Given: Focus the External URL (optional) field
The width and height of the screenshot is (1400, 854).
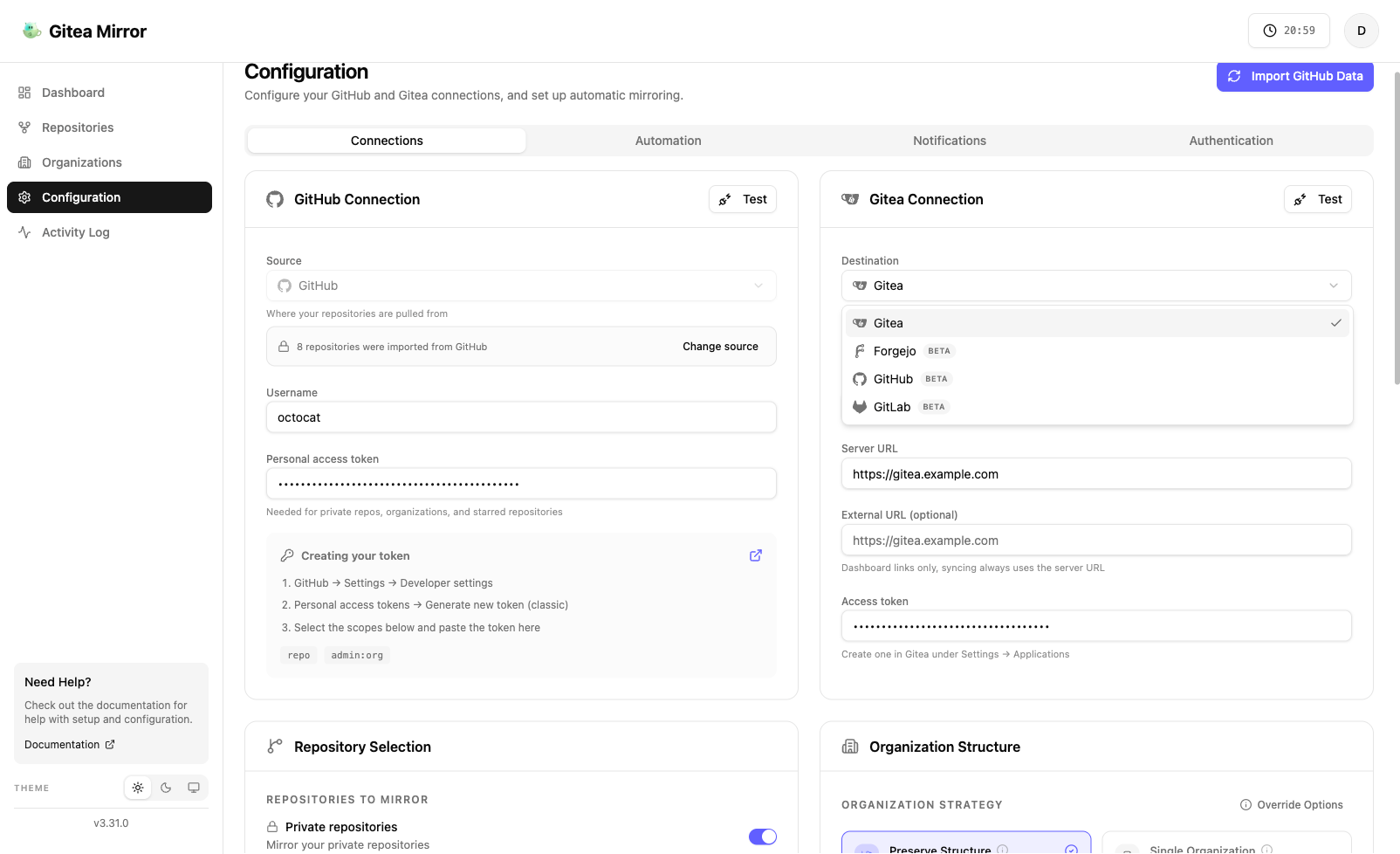Looking at the screenshot, I should (x=1096, y=541).
